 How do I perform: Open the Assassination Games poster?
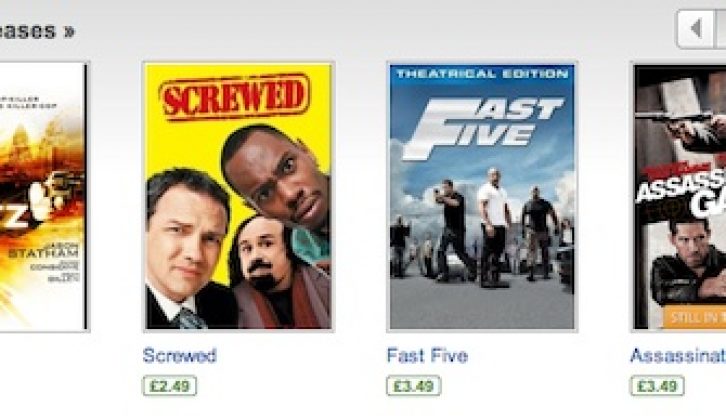[679, 197]
